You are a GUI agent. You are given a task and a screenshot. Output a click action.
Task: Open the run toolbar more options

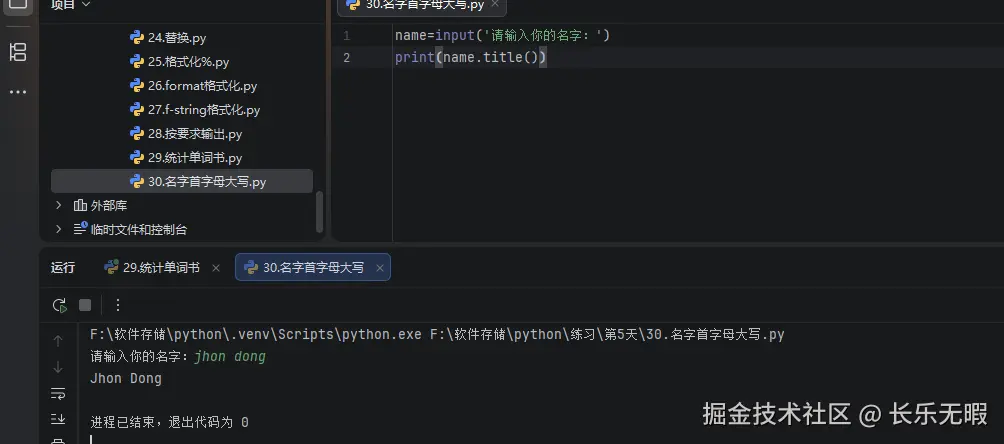pyautogui.click(x=117, y=305)
